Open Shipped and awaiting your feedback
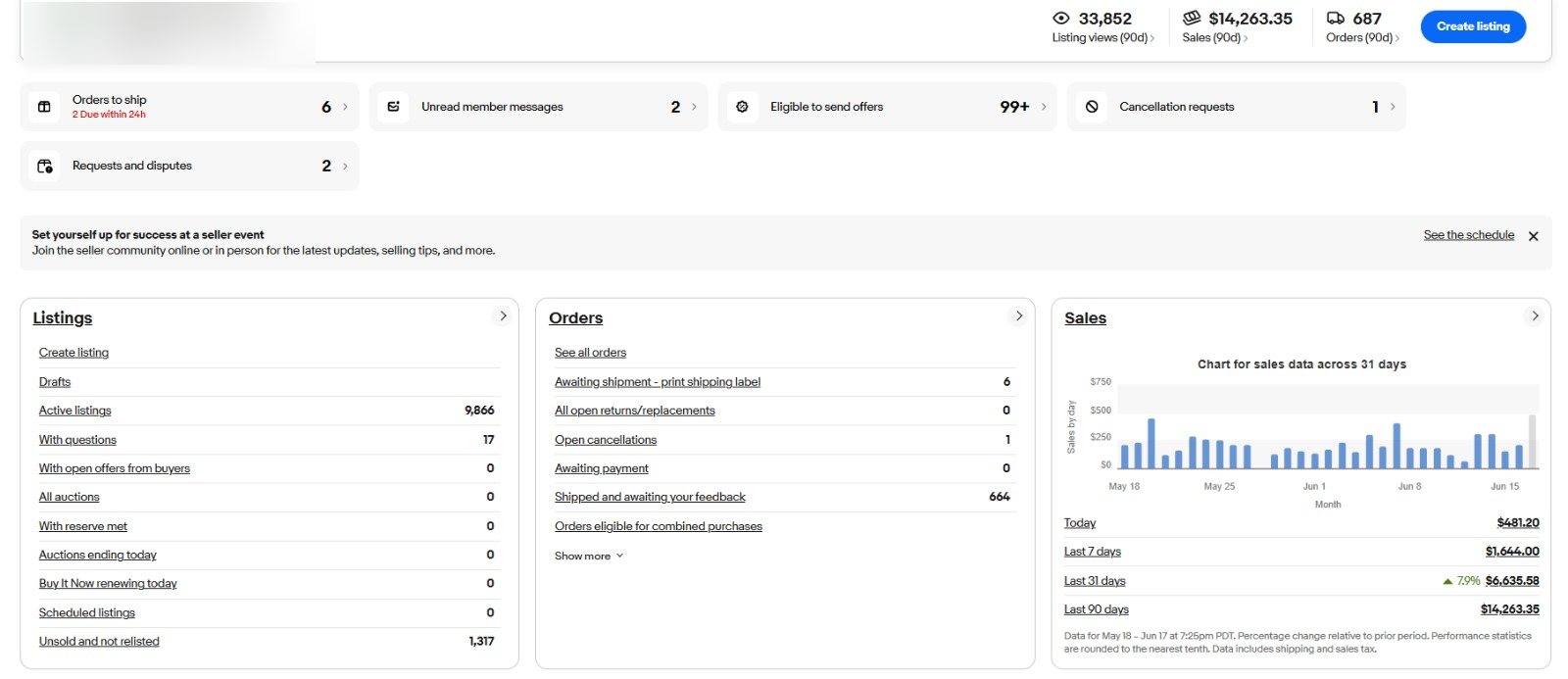Screen dimensions: 1568x679 coord(650,497)
